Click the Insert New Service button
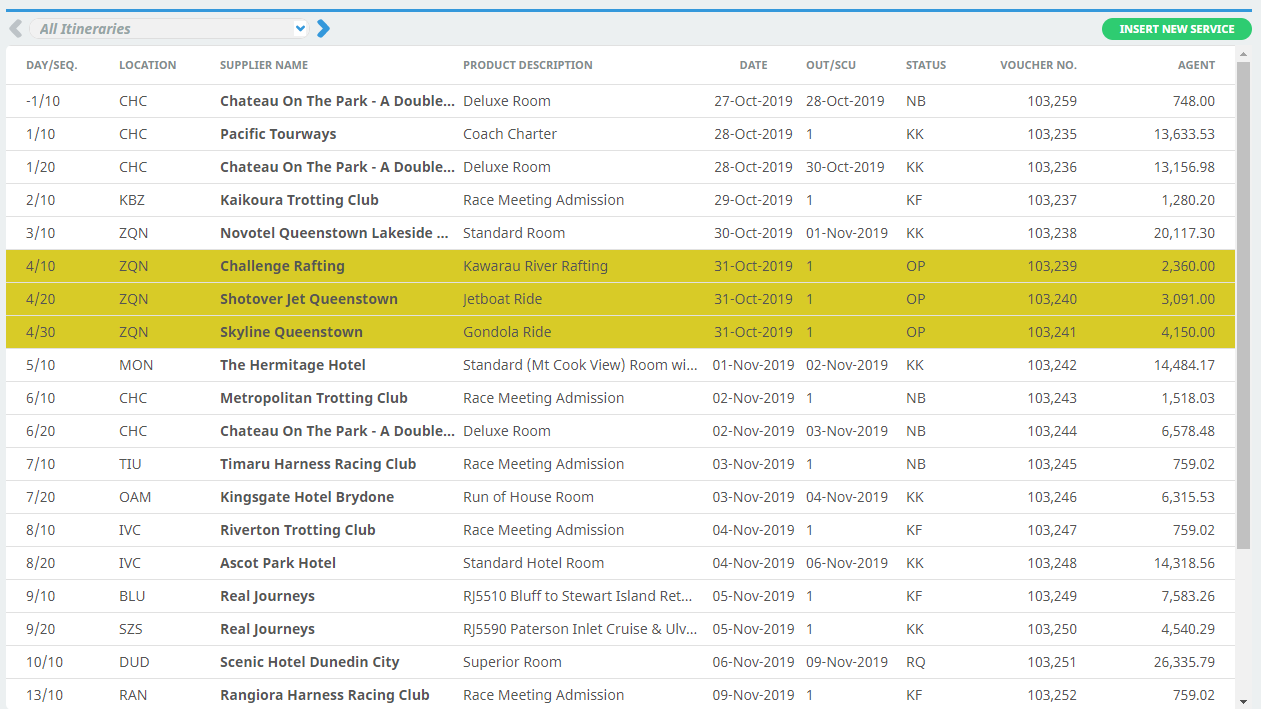The width and height of the screenshot is (1261, 709). [1176, 29]
